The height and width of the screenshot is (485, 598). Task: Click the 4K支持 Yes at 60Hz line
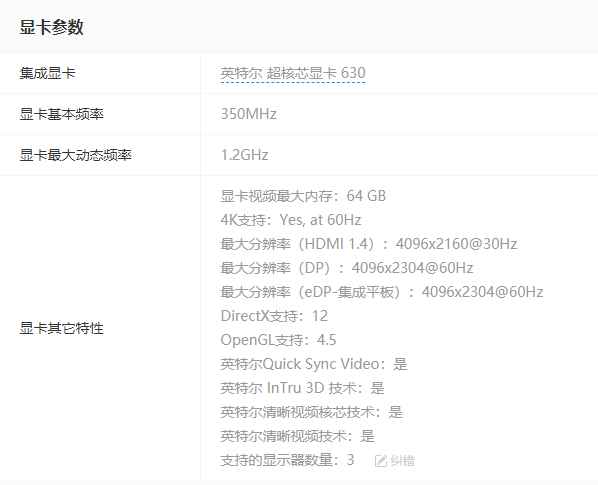[291, 220]
